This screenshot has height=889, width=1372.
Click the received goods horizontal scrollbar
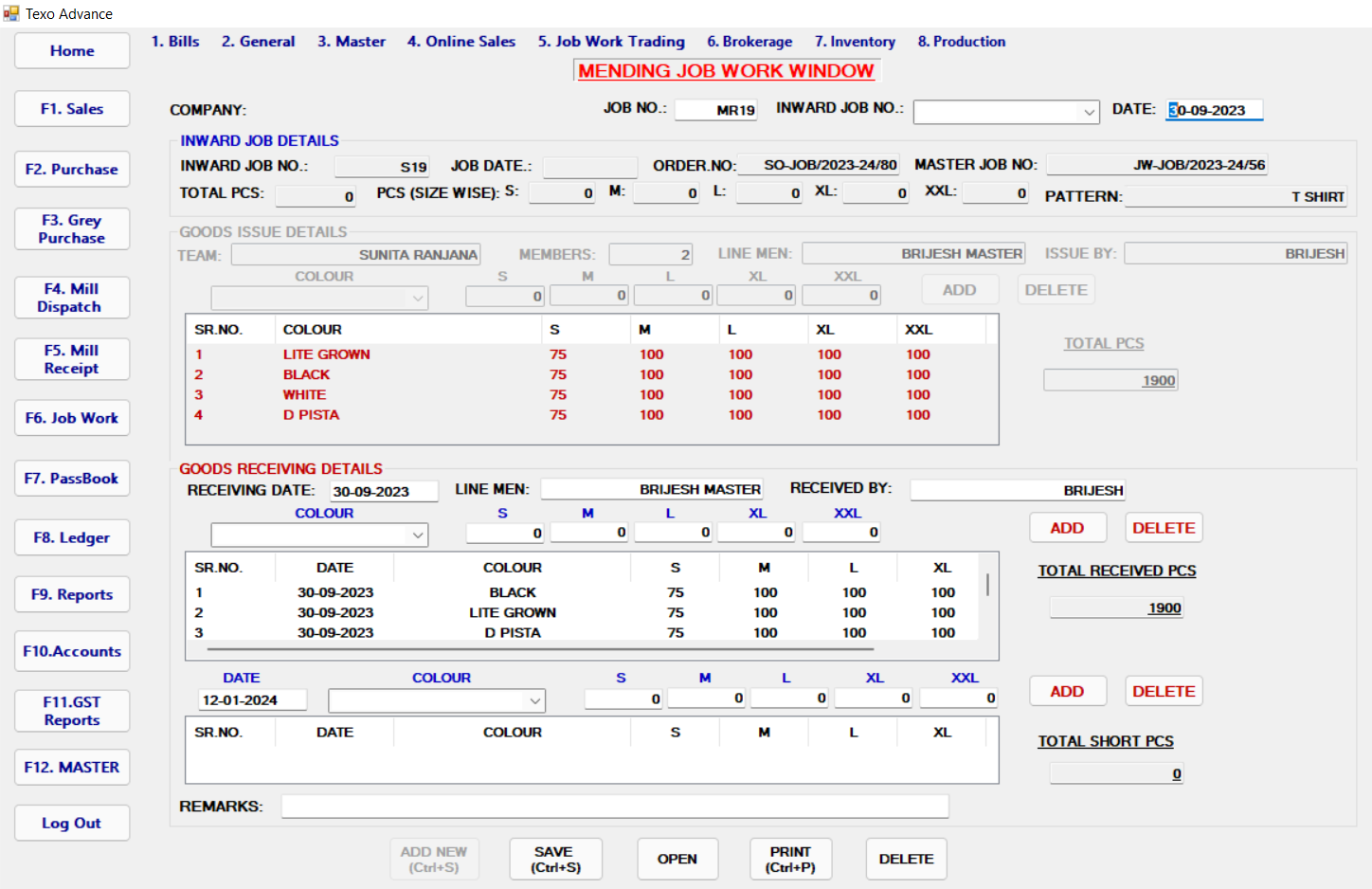point(540,650)
